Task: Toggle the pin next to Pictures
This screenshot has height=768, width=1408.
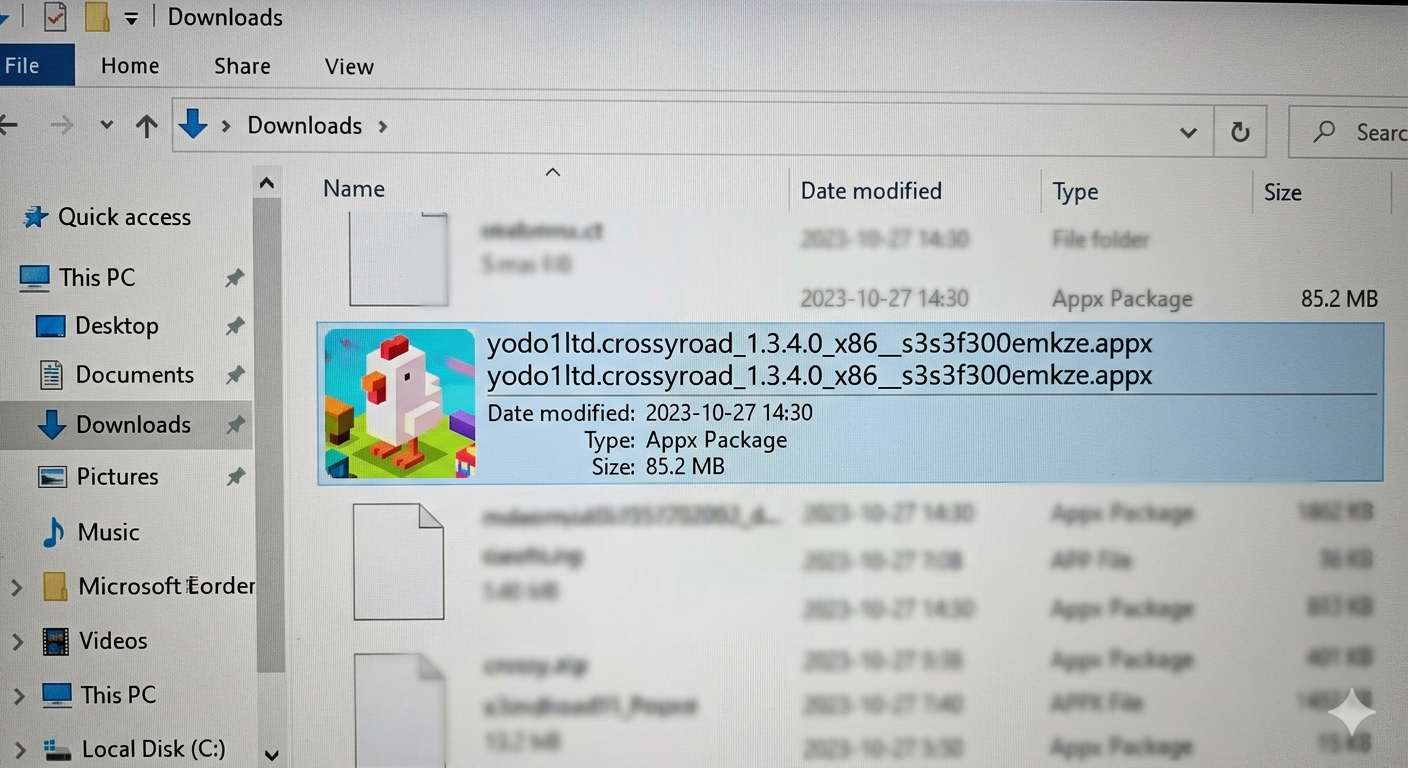Action: coord(235,477)
